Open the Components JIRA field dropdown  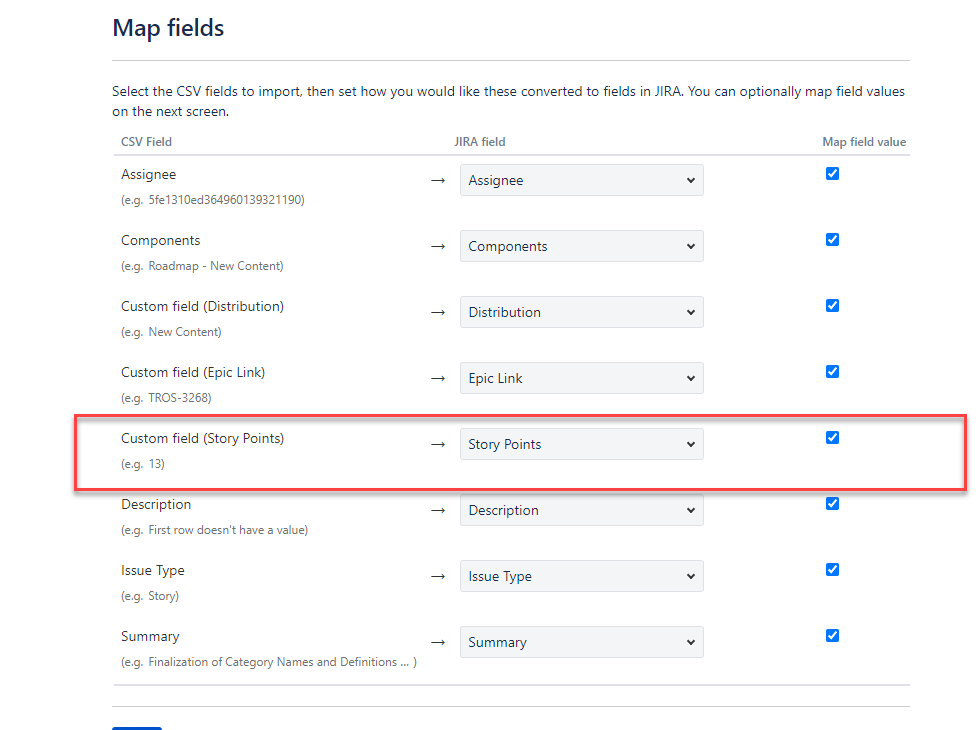581,246
